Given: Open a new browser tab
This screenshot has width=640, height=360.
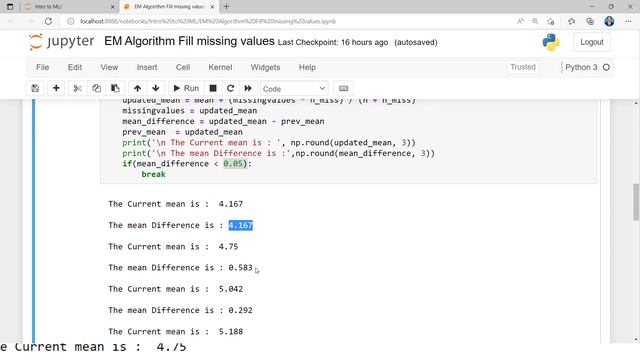Looking at the screenshot, I should pos(227,7).
